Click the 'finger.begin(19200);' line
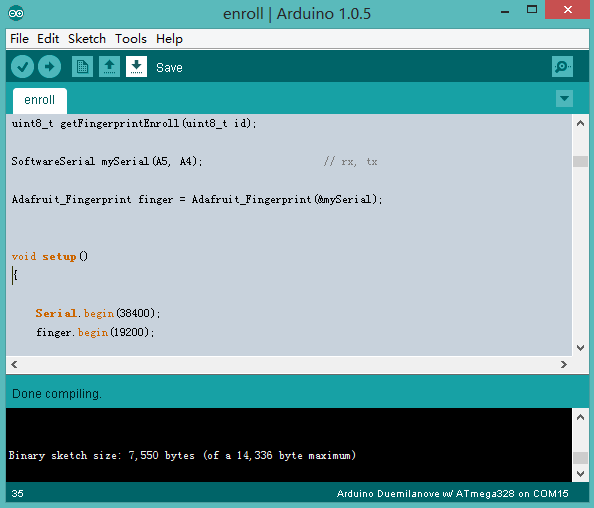Viewport: 594px width, 508px height. 95,333
